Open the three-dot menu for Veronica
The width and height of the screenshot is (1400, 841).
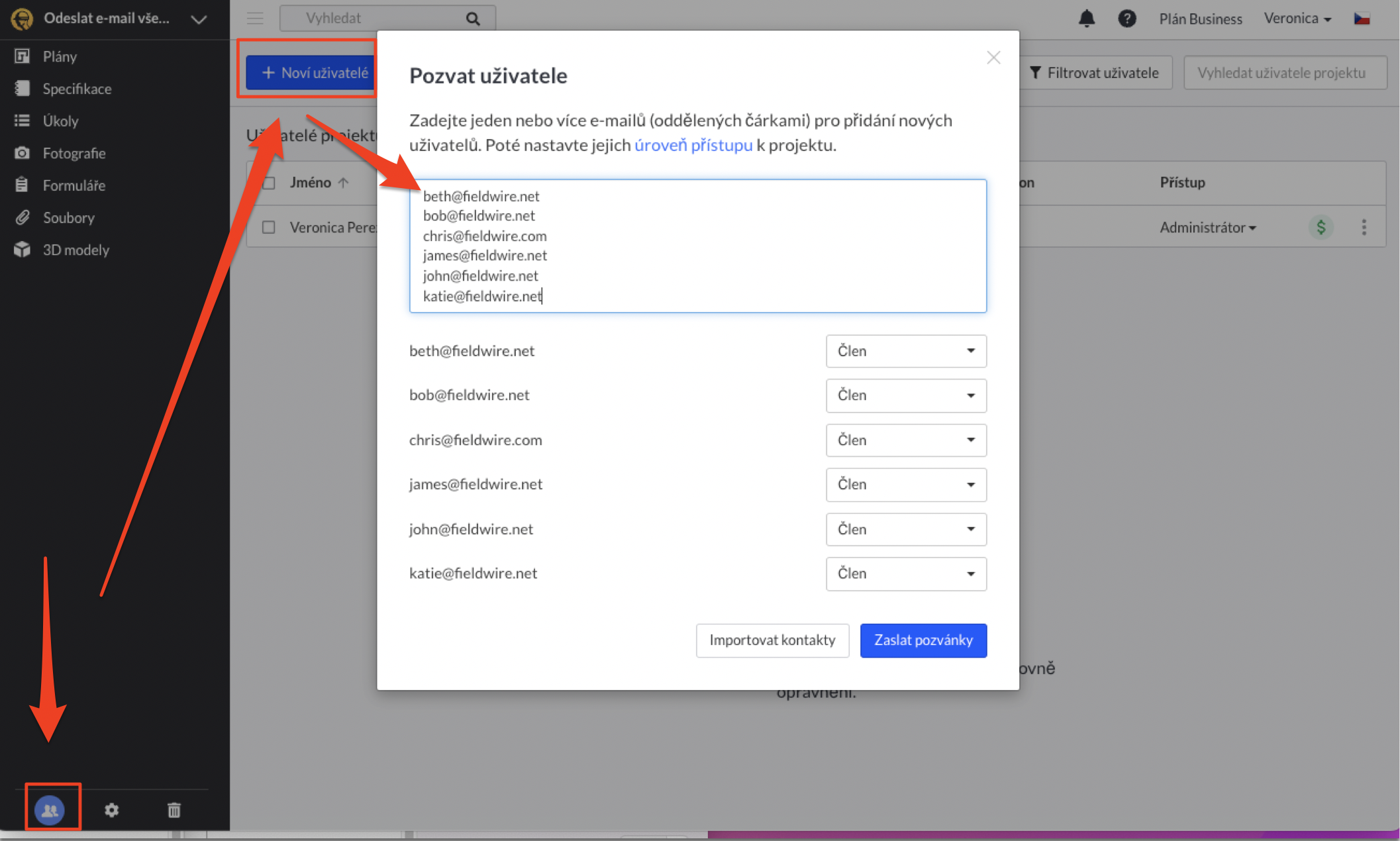coord(1364,227)
